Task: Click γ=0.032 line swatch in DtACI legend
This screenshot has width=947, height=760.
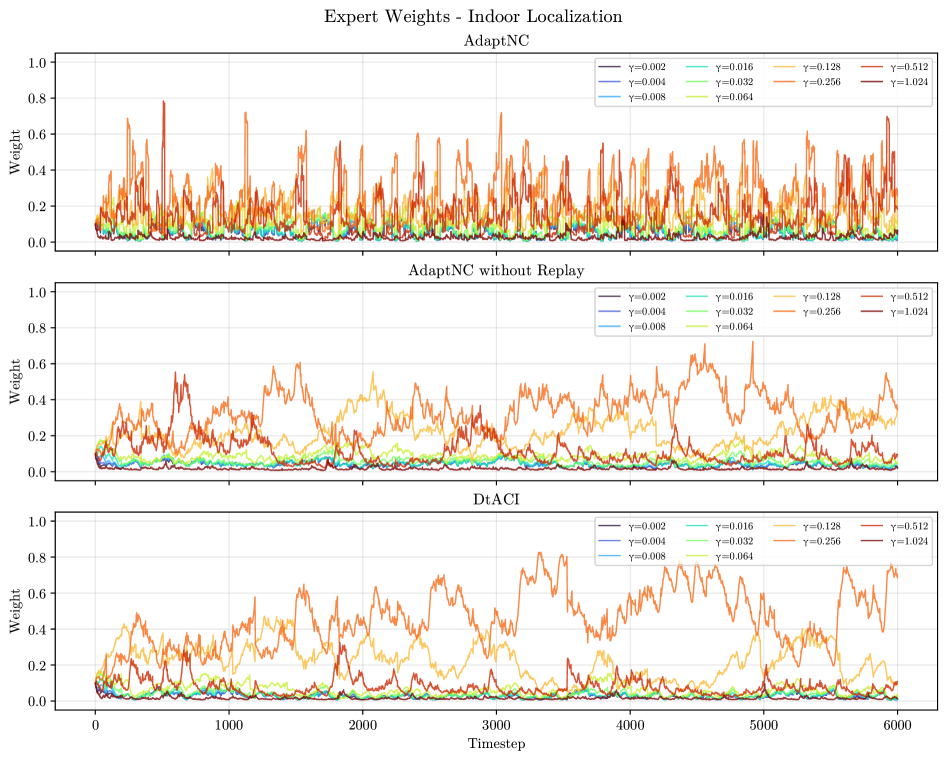Action: point(698,541)
